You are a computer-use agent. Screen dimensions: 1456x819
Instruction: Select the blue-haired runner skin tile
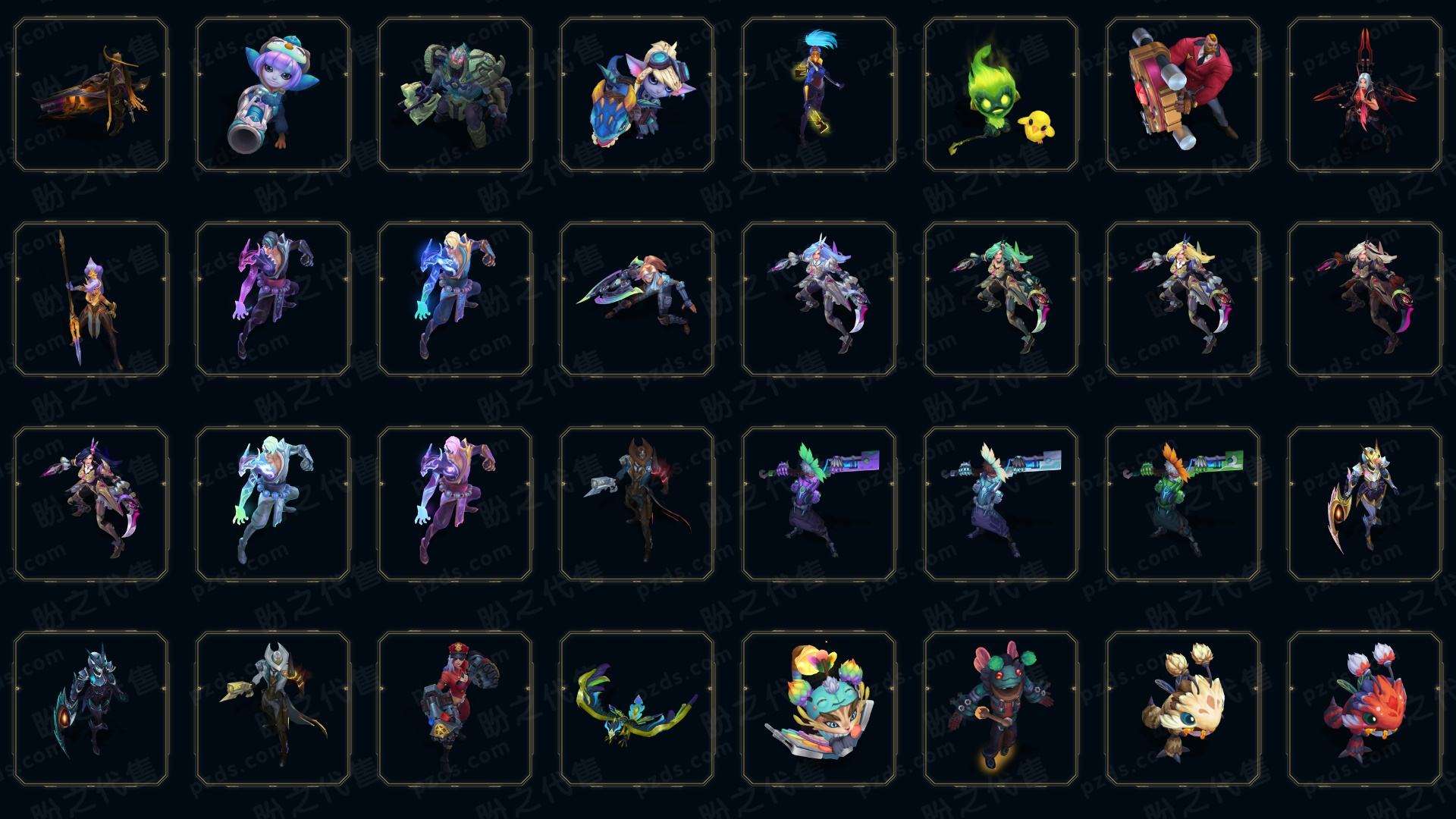coord(818,95)
